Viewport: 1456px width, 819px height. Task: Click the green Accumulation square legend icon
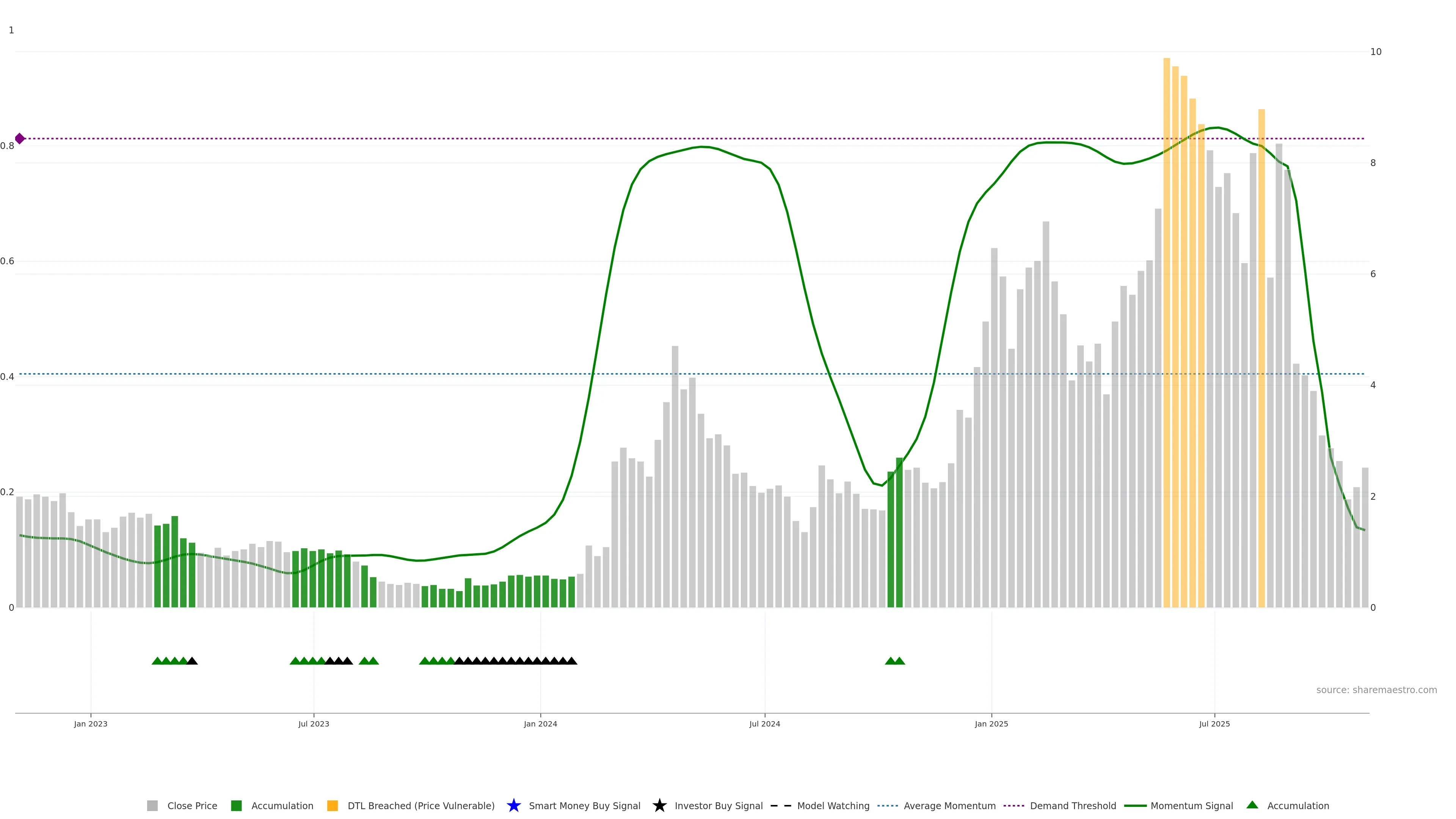coord(236,805)
